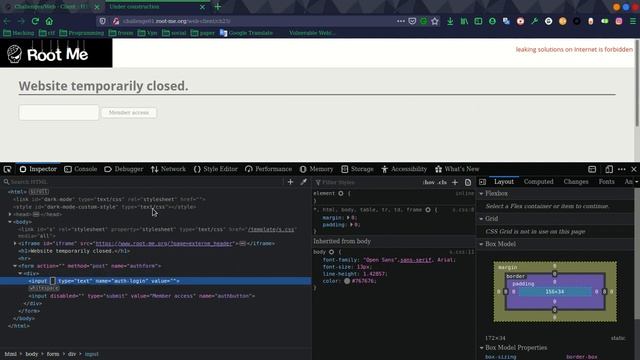This screenshot has height=360, width=640.
Task: Pick a color with the eyedropper icon
Action: (x=303, y=182)
